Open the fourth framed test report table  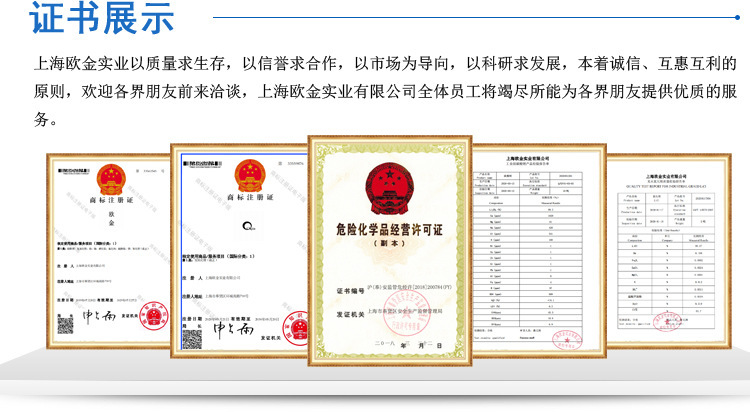(x=539, y=250)
